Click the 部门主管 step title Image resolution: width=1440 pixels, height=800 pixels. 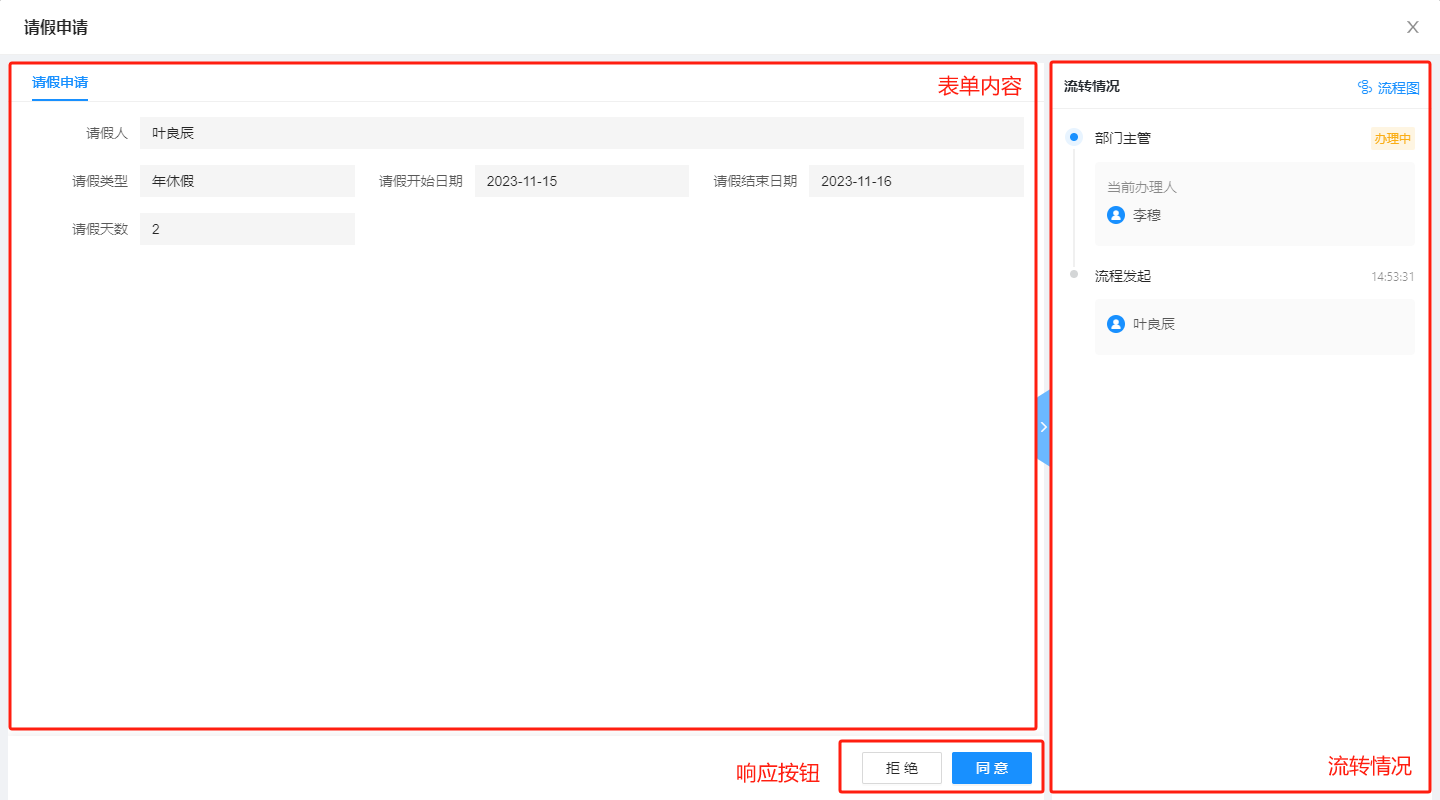click(1122, 138)
